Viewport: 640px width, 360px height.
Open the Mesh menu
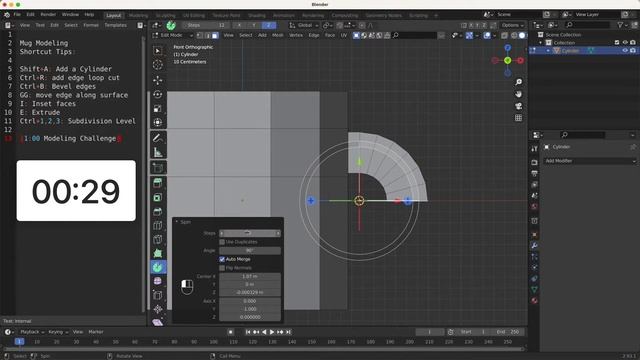pyautogui.click(x=278, y=36)
